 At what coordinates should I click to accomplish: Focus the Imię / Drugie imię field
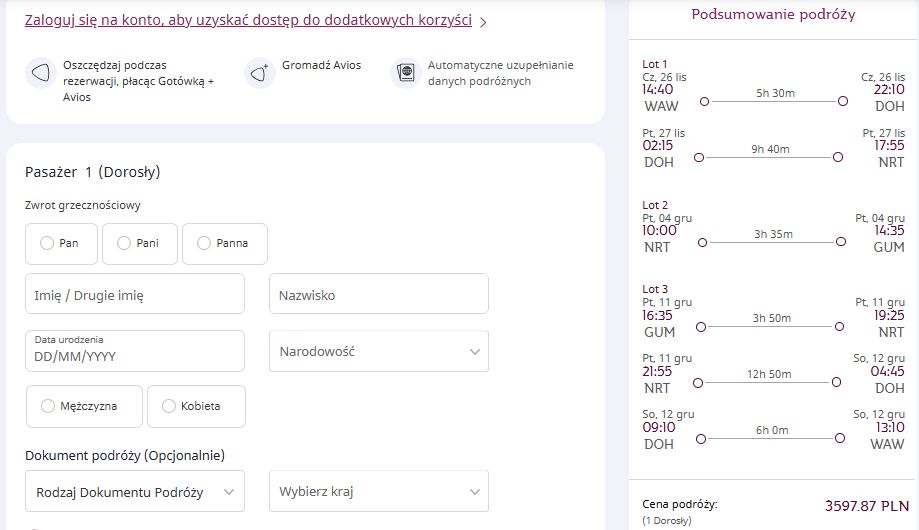pos(135,294)
